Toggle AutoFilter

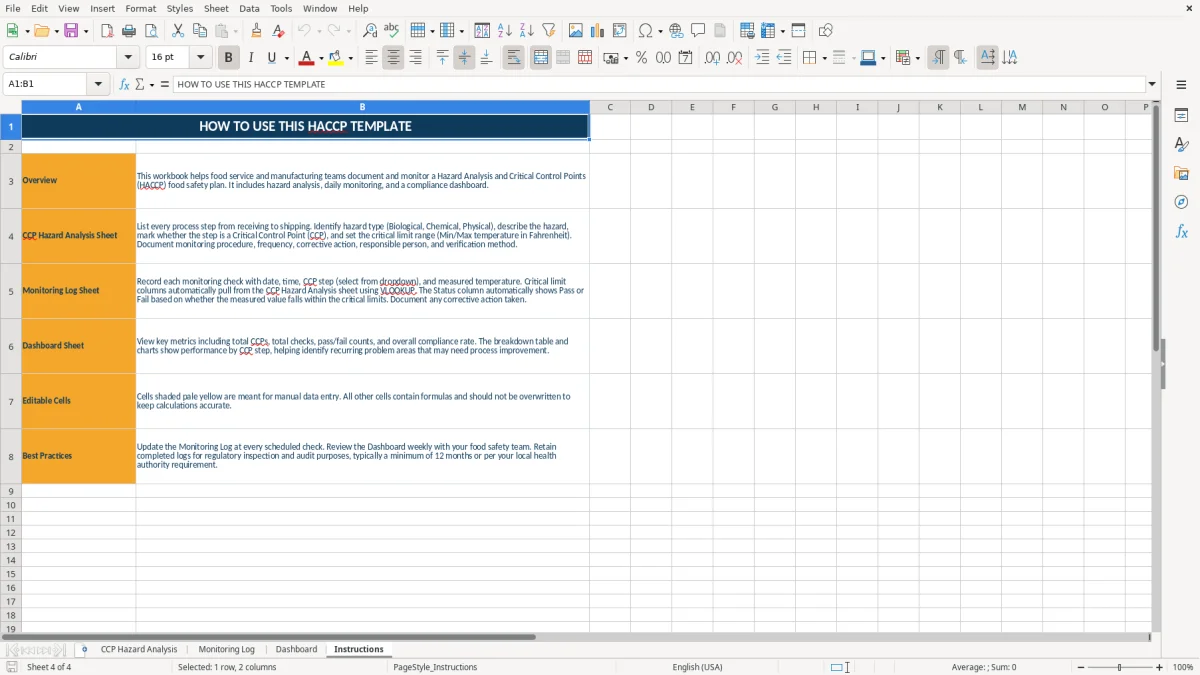point(548,31)
